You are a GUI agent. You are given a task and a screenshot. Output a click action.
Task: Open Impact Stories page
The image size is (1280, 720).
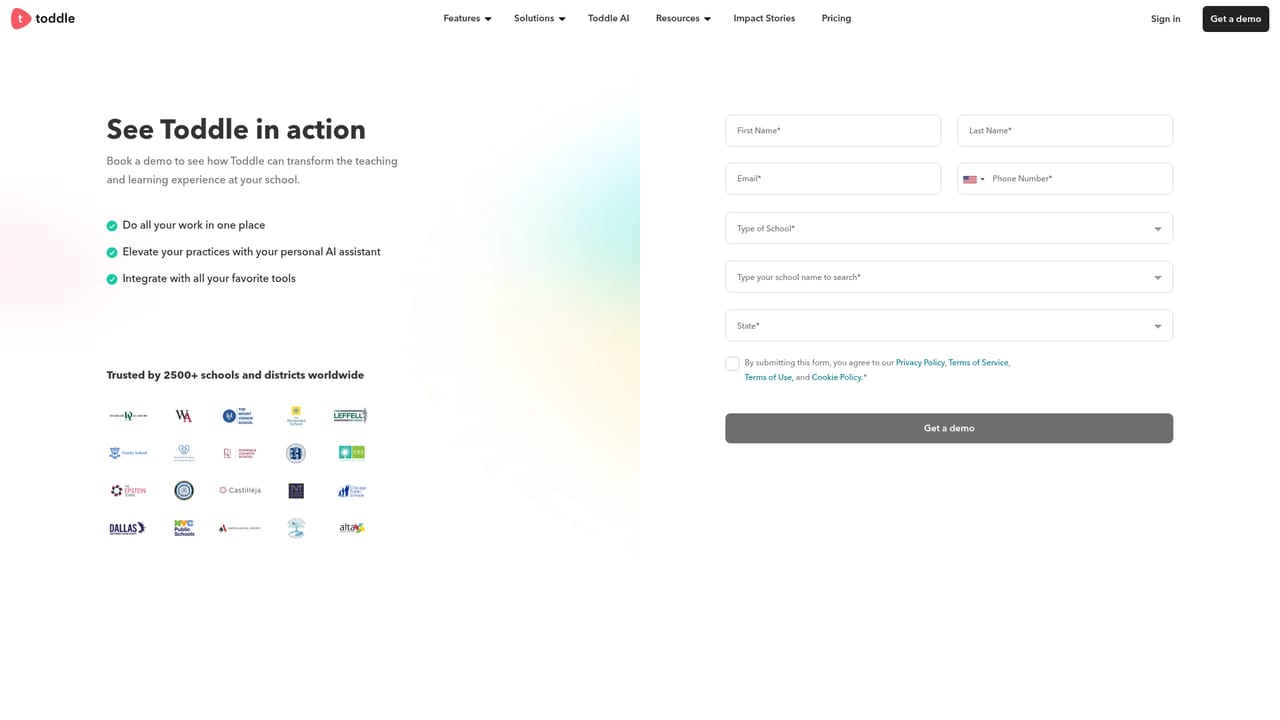pyautogui.click(x=764, y=18)
